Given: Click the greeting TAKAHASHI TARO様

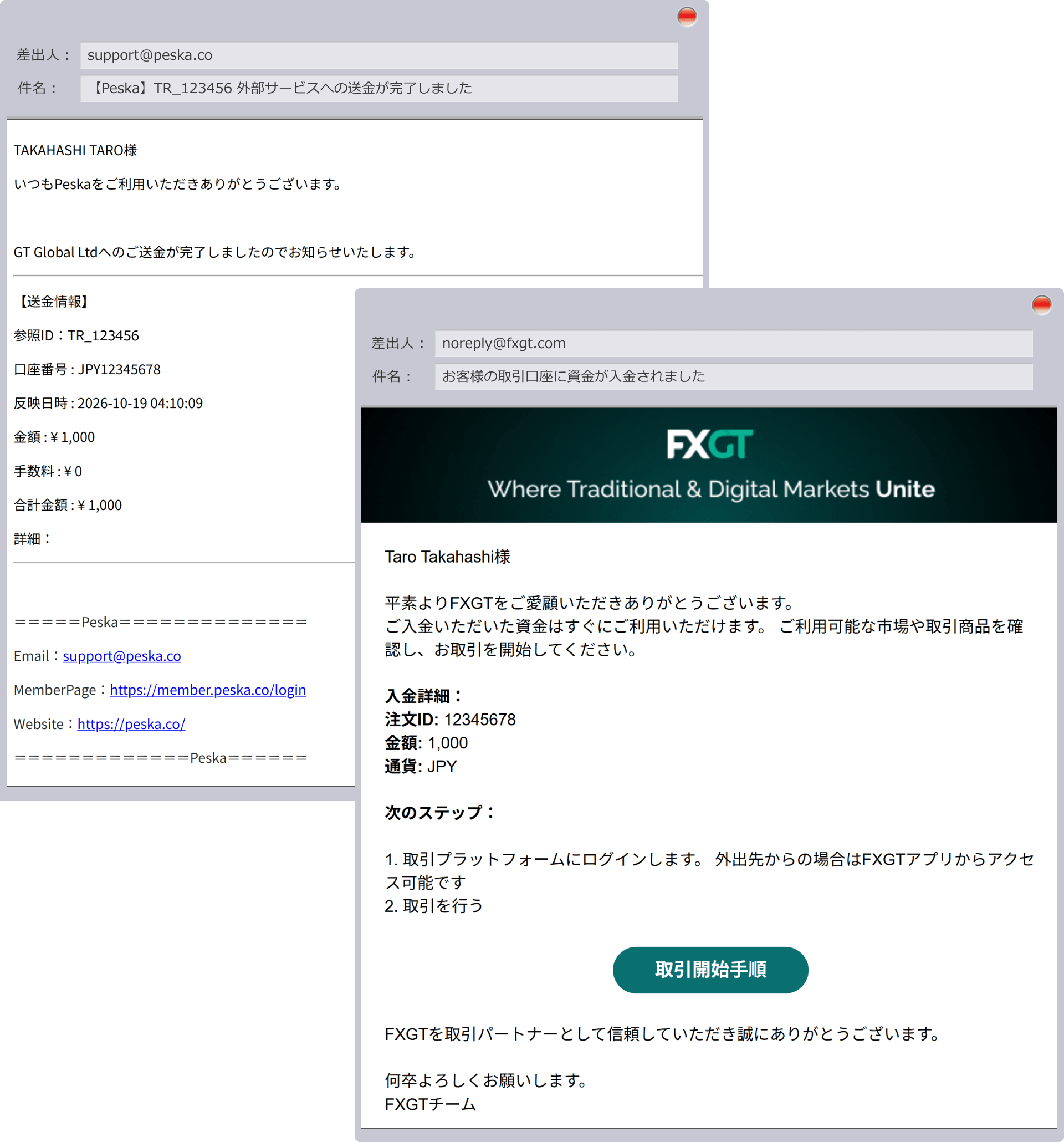Looking at the screenshot, I should [x=75, y=150].
